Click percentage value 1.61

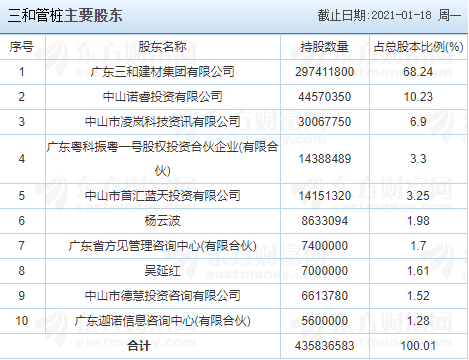(418, 271)
